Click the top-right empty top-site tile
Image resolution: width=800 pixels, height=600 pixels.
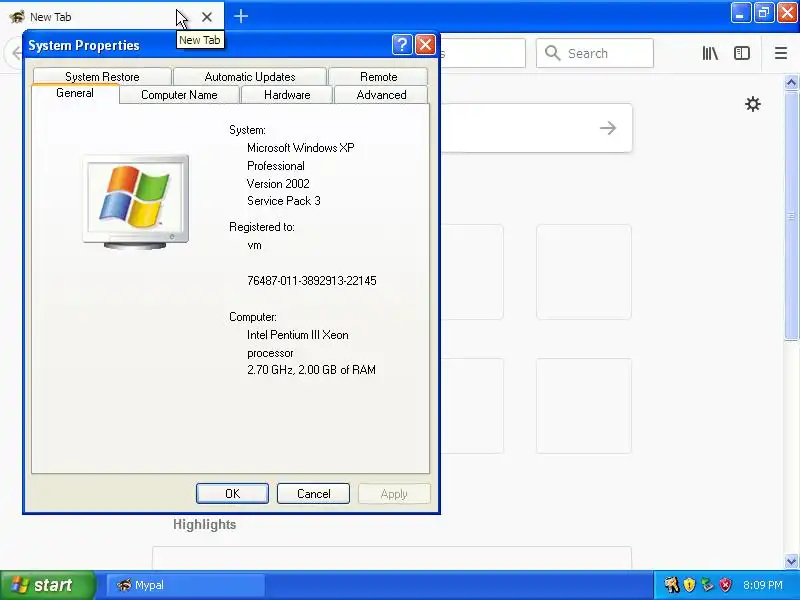coord(584,272)
